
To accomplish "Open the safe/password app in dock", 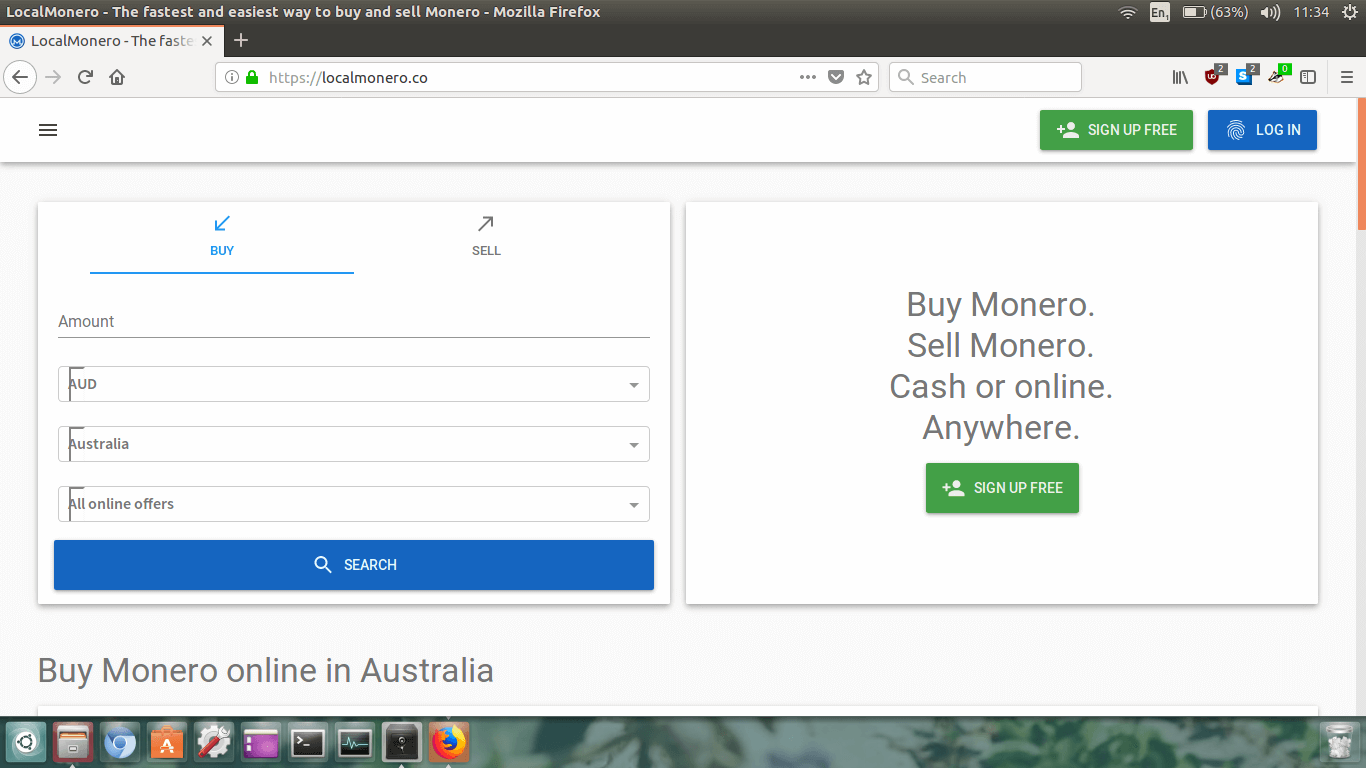I will pos(402,743).
